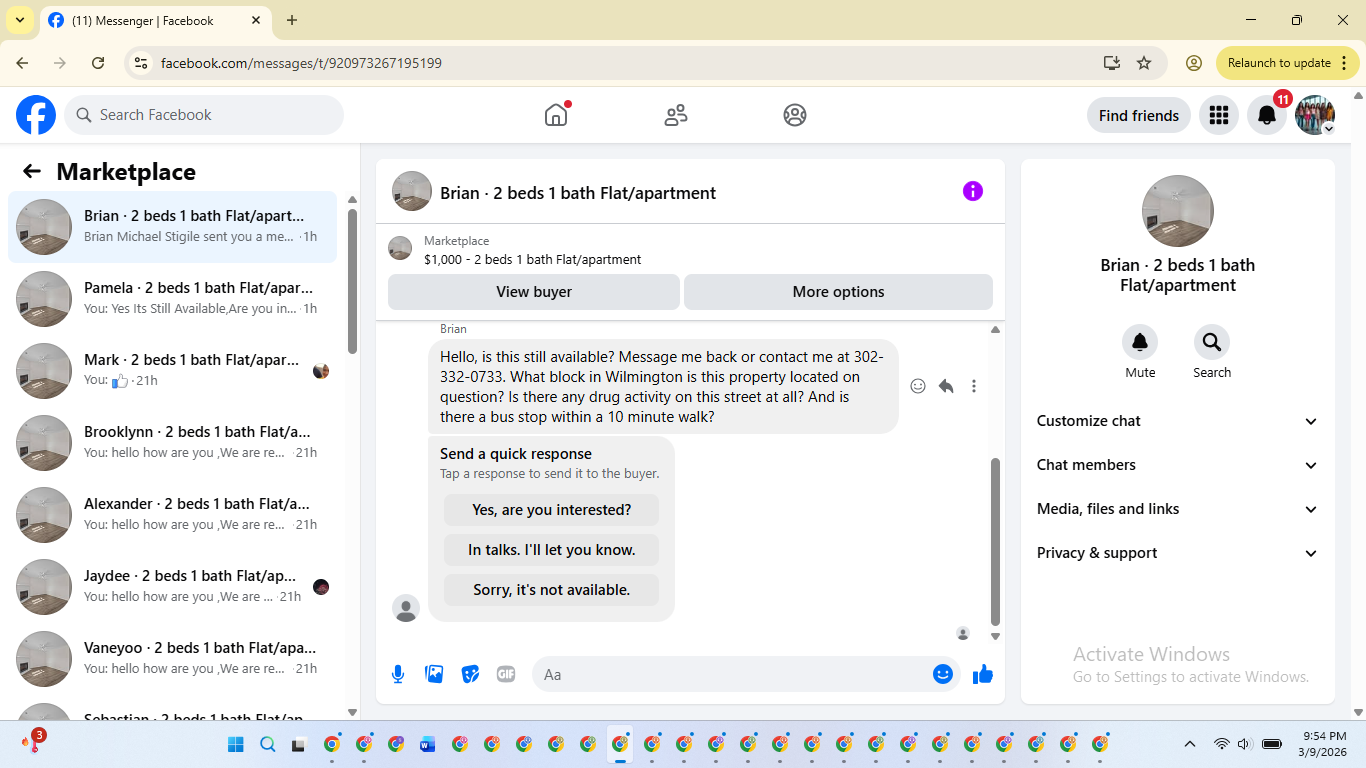
Task: Open Pamela conversation in chat list
Action: click(x=172, y=299)
